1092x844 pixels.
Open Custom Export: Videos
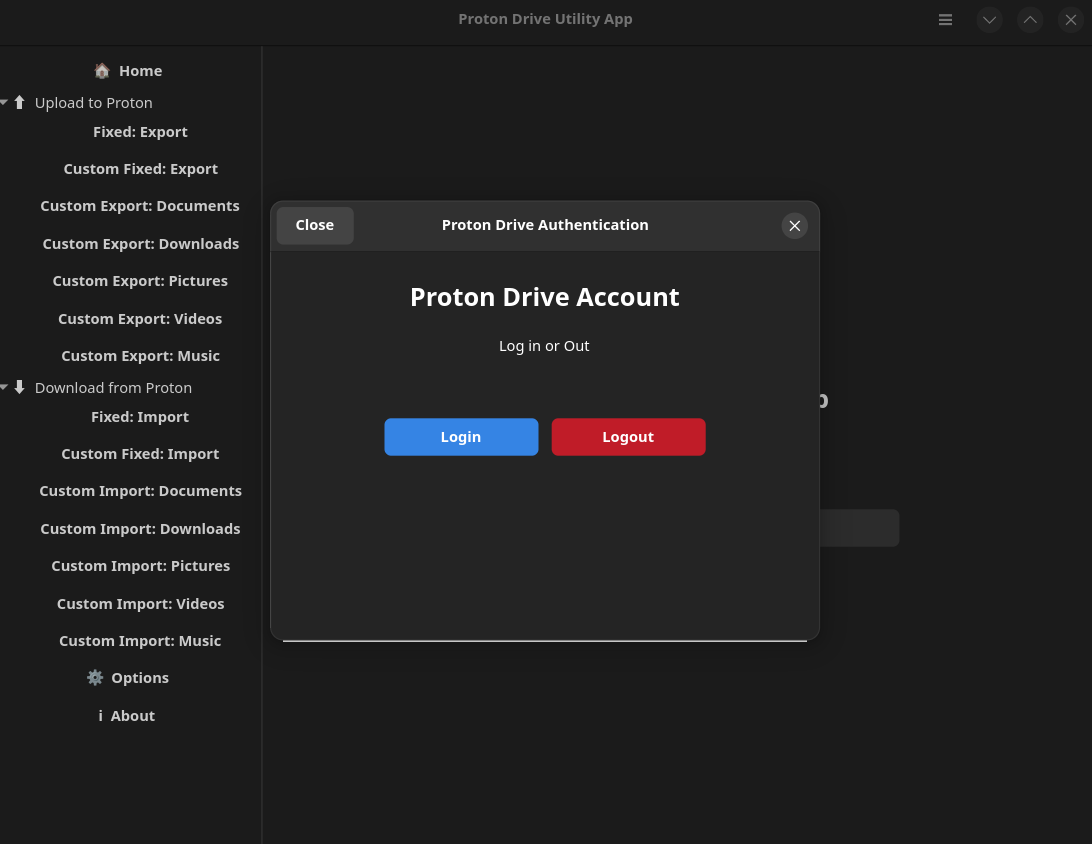tap(140, 318)
